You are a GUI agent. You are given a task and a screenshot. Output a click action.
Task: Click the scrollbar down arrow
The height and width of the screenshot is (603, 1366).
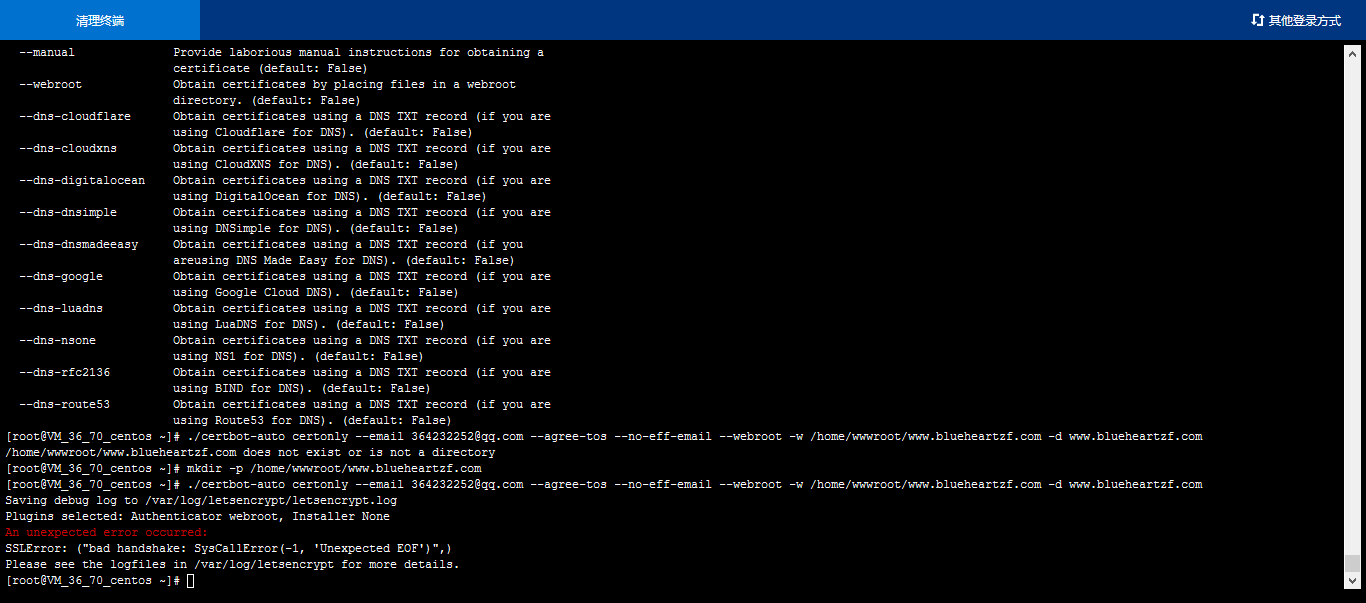1352,580
